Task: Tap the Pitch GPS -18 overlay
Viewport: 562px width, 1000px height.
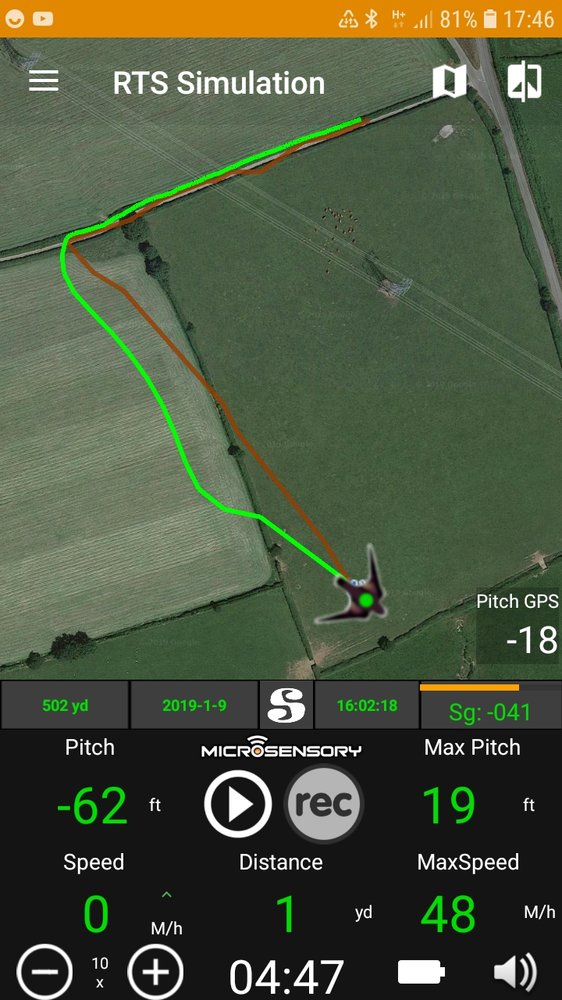Action: click(x=518, y=625)
